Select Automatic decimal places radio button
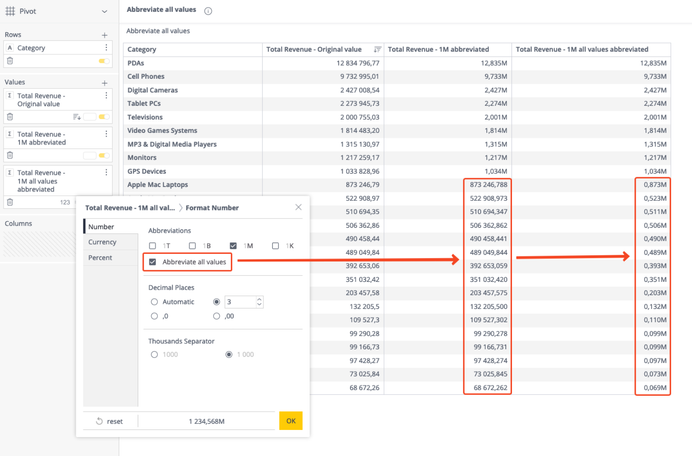Image resolution: width=692 pixels, height=456 pixels. (154, 301)
